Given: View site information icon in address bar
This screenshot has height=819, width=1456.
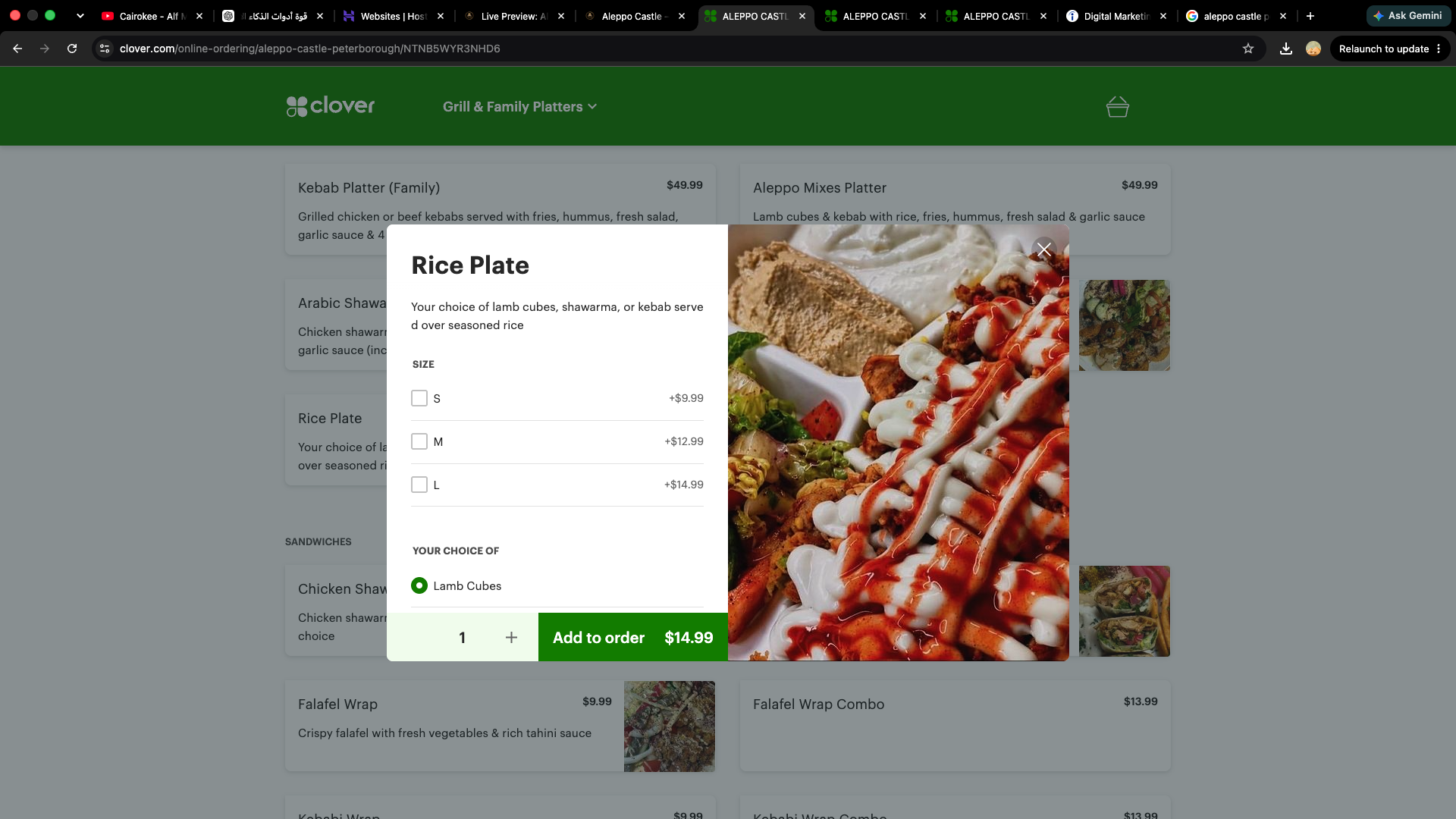Looking at the screenshot, I should coord(105,49).
